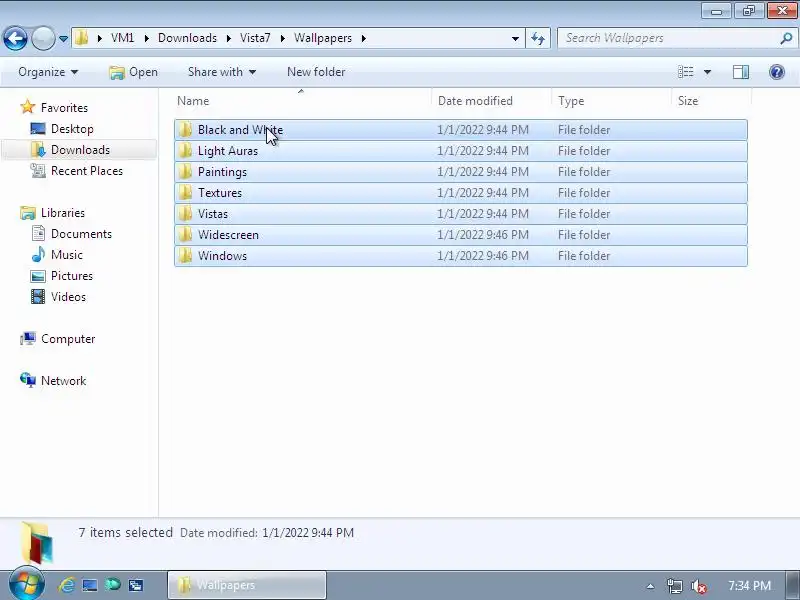This screenshot has height=600, width=800.
Task: Open the Share with menu
Action: (x=221, y=72)
